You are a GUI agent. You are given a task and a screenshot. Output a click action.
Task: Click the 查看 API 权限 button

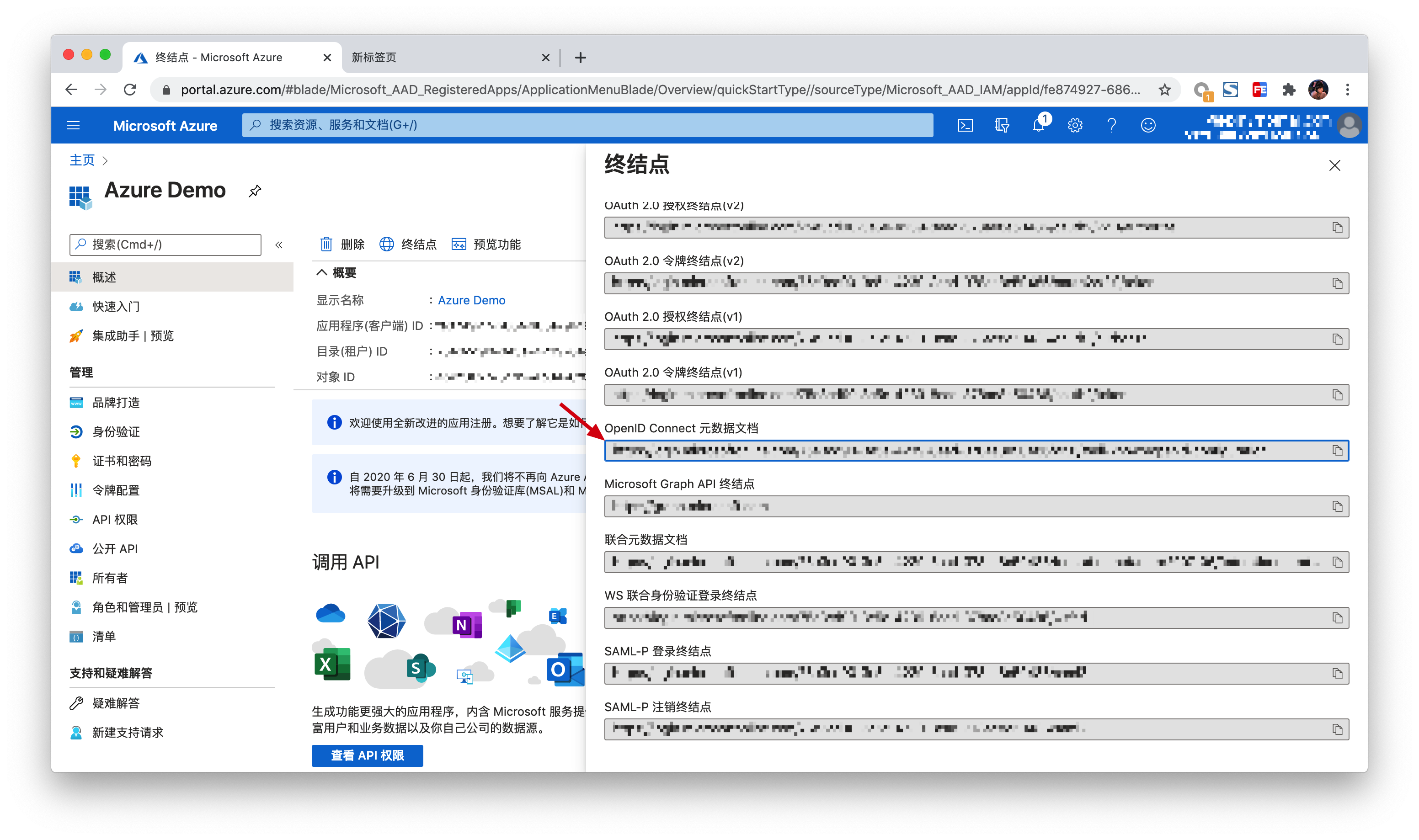pos(368,755)
